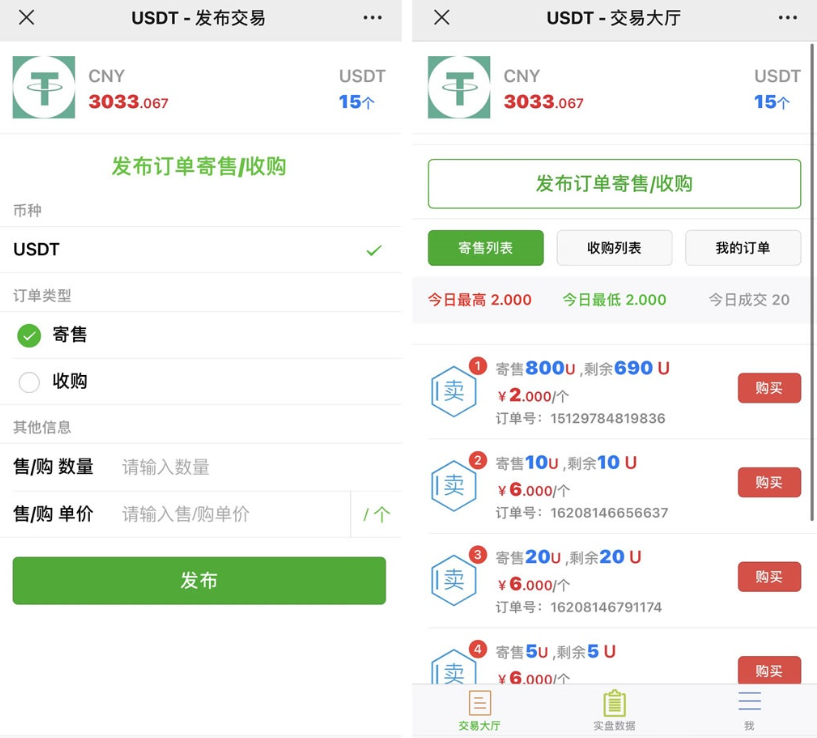817x738 pixels.
Task: Focus the 售/购 单价 input field
Action: click(x=234, y=514)
